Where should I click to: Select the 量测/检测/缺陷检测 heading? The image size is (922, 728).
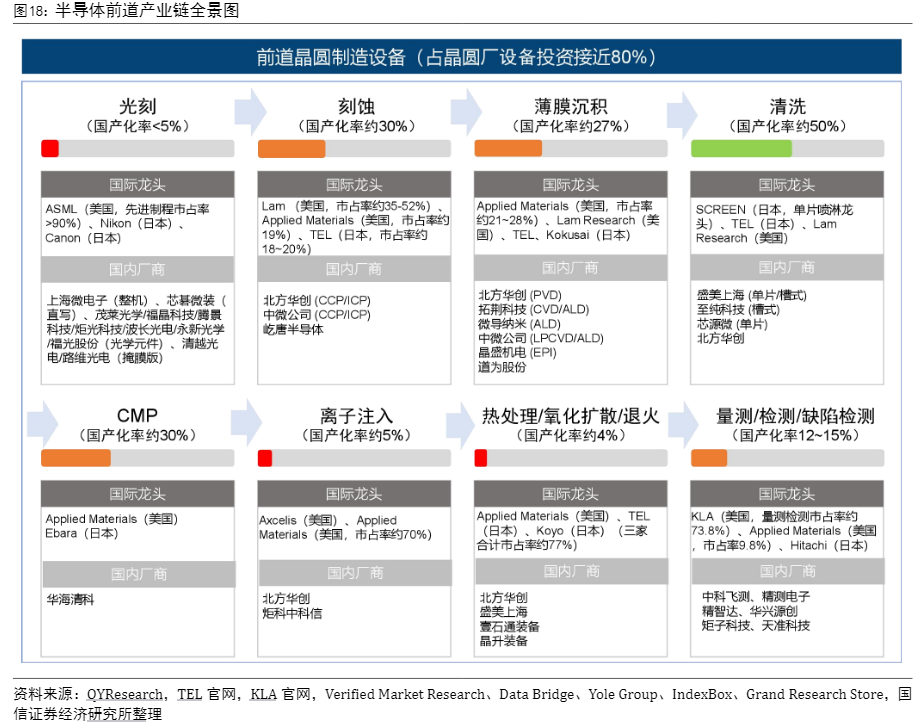(x=795, y=416)
